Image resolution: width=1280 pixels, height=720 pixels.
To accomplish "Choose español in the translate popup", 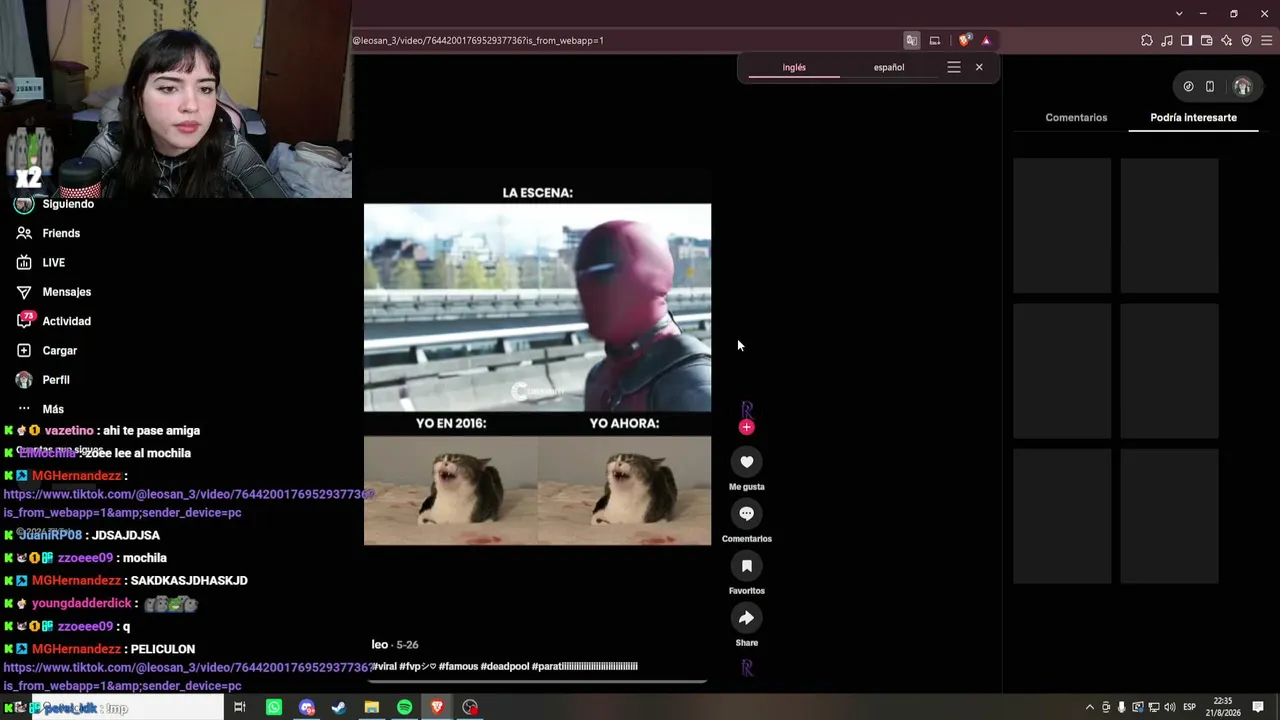I will (x=889, y=67).
